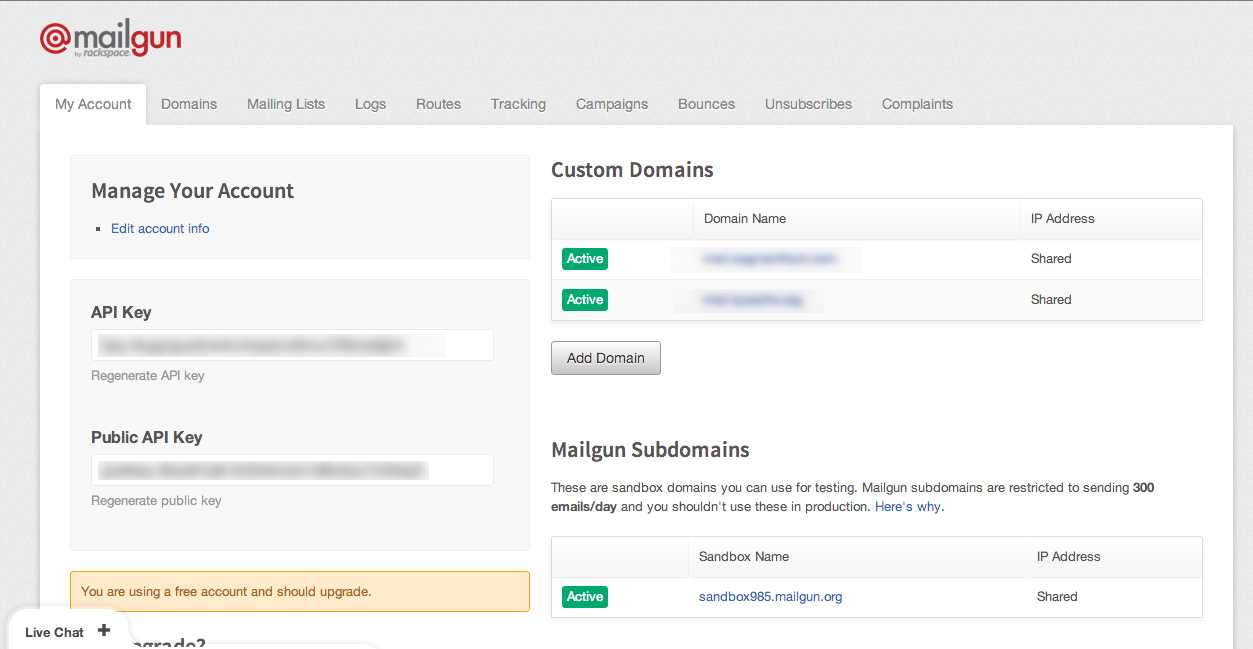This screenshot has width=1253, height=649.
Task: Open the Domains tab
Action: 189,104
